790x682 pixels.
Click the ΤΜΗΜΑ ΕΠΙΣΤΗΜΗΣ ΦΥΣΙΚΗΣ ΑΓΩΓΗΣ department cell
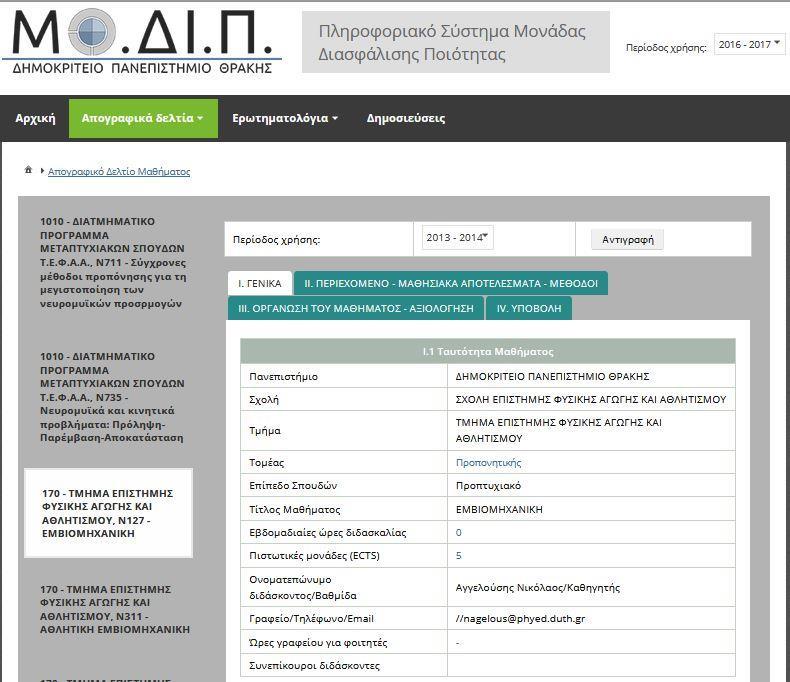591,431
